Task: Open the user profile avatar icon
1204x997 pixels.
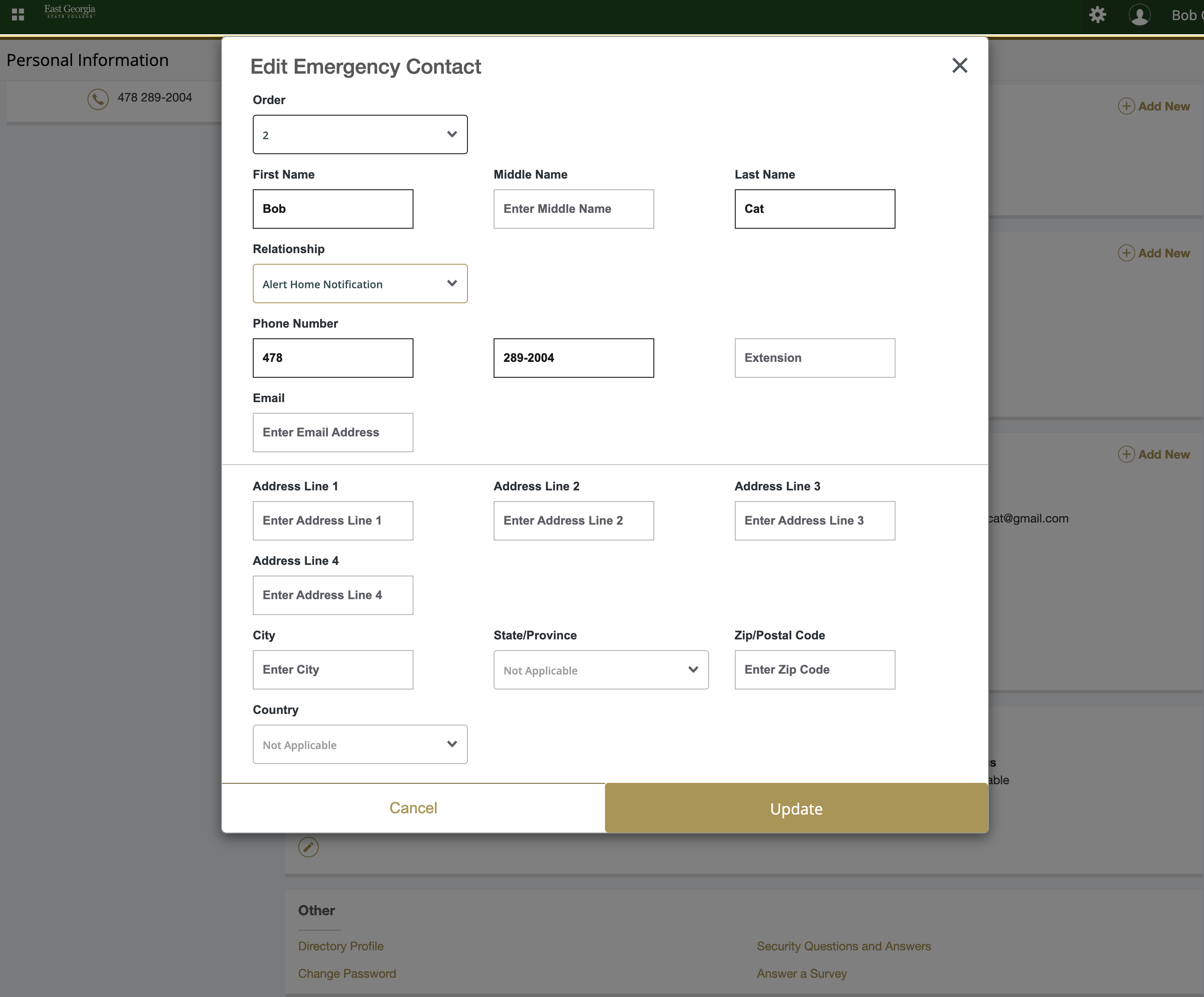Action: (x=1139, y=15)
